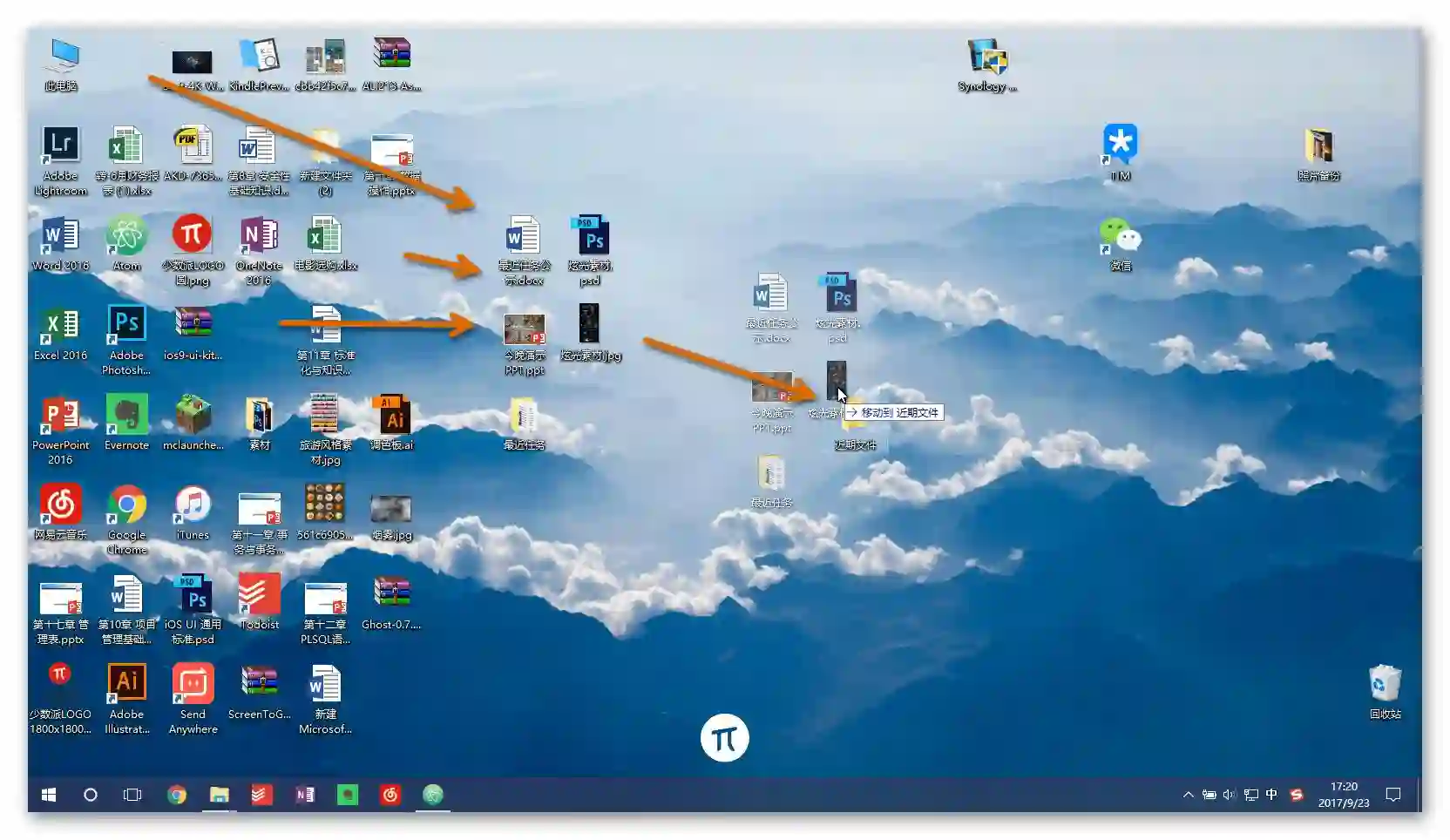Select the mclauncher Minecraft icon
Screen dimensions: 1450x840
(193, 423)
